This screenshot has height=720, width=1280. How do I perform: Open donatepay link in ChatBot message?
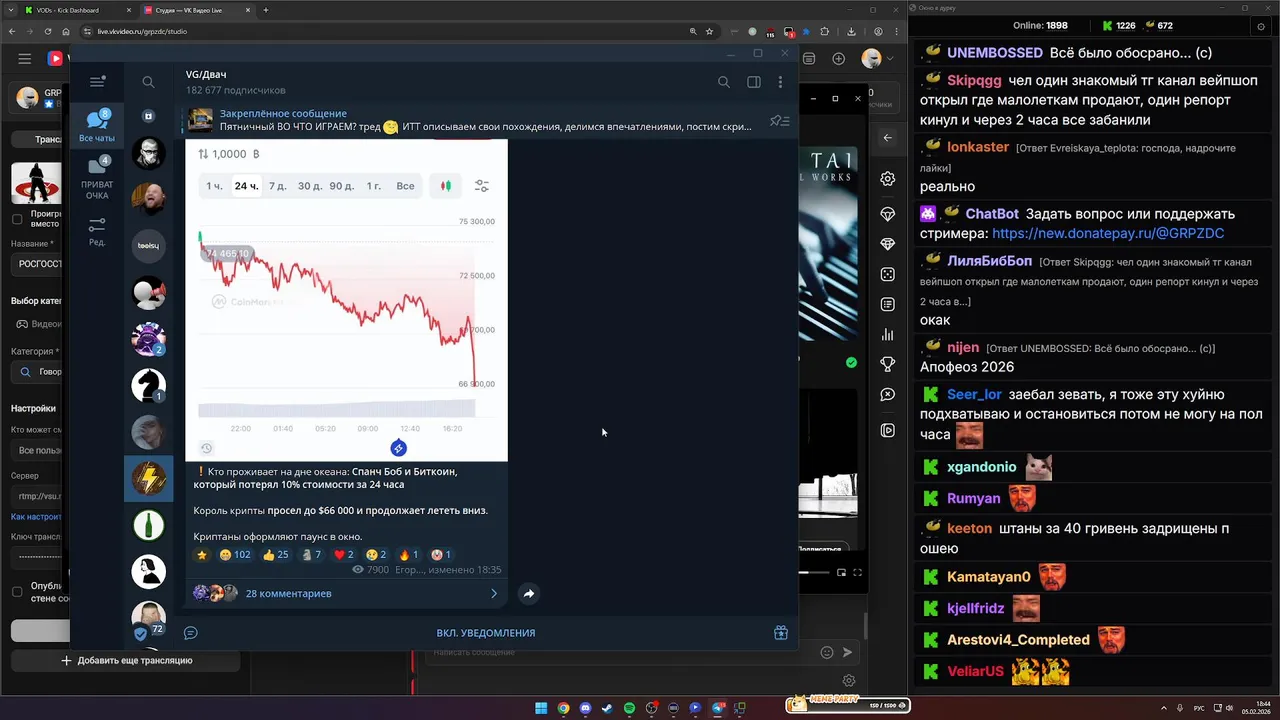click(1108, 233)
